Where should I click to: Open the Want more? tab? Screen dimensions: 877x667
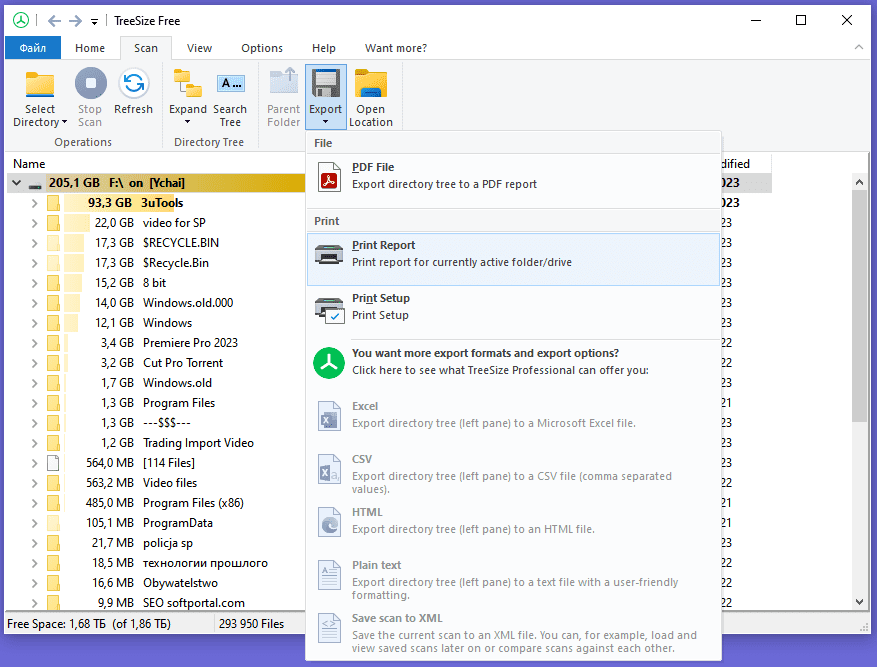click(396, 48)
